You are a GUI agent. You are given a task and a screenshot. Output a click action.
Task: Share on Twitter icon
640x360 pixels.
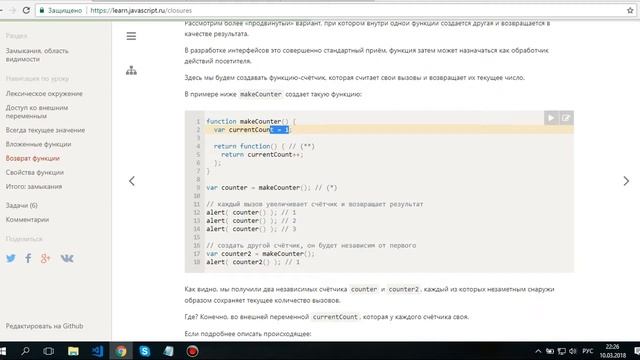[x=11, y=258]
